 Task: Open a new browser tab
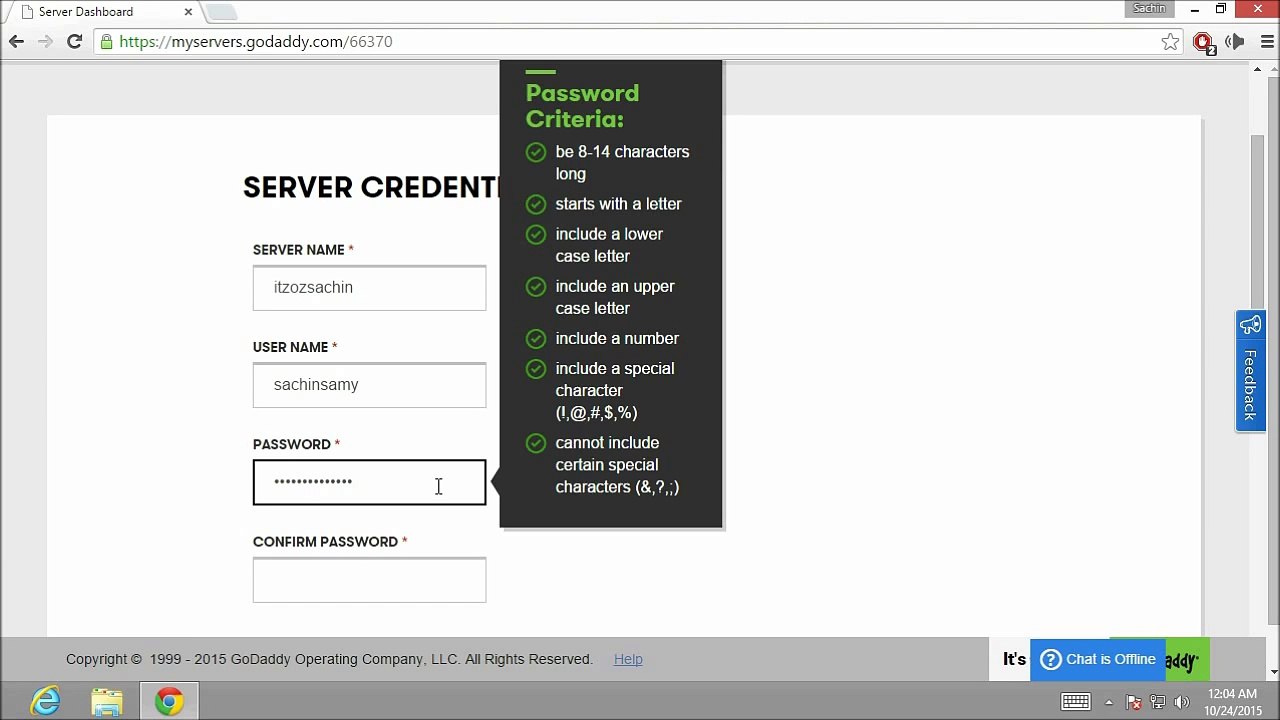[221, 12]
